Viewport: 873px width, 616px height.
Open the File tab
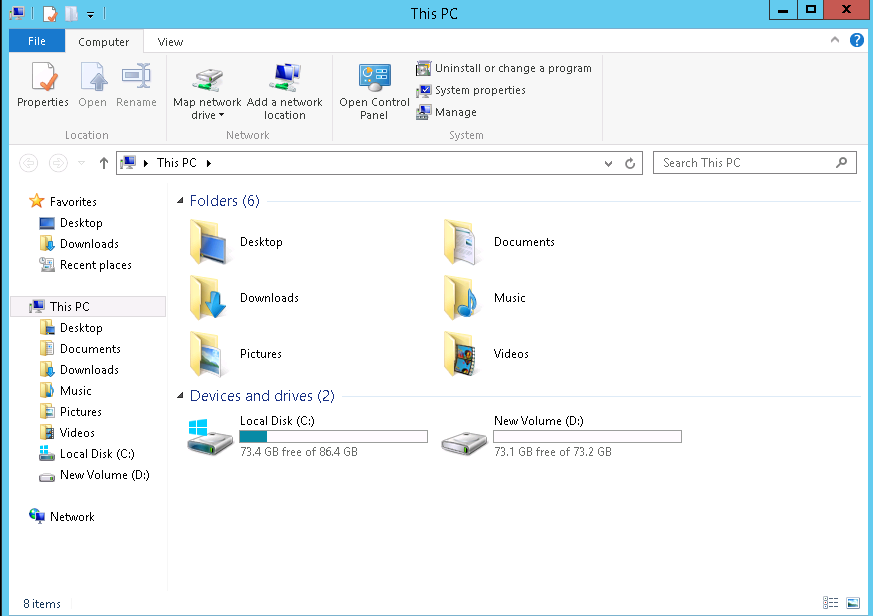point(37,41)
